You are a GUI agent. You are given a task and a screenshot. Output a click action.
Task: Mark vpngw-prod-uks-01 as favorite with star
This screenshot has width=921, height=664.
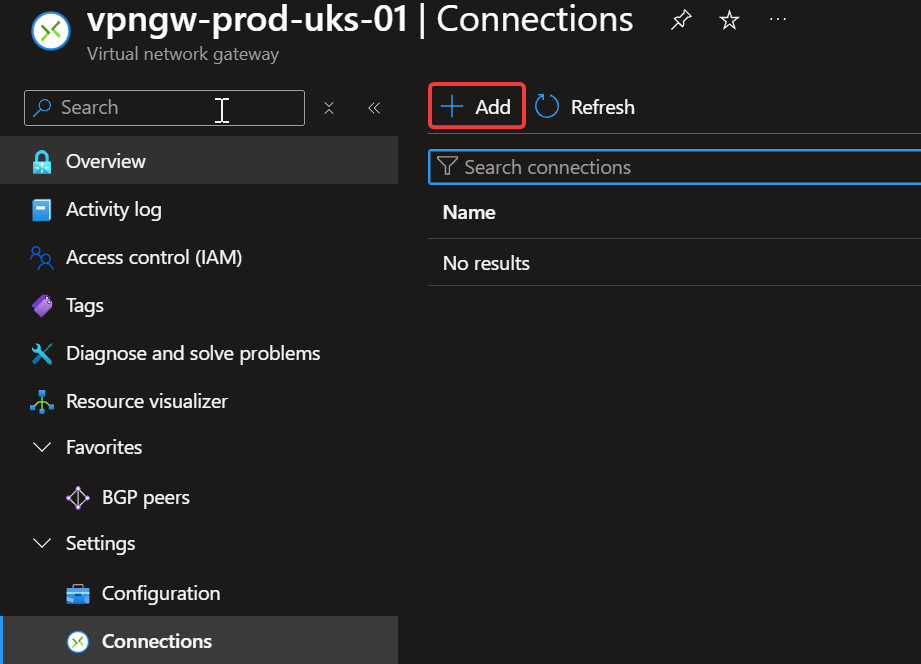click(729, 20)
